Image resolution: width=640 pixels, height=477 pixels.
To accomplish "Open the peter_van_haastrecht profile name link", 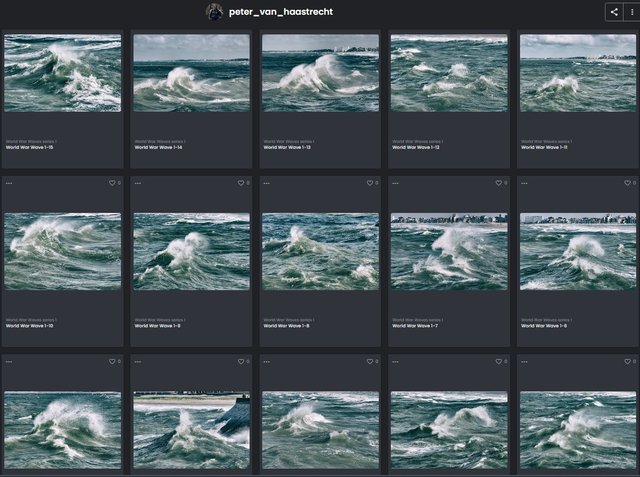I will [x=281, y=12].
